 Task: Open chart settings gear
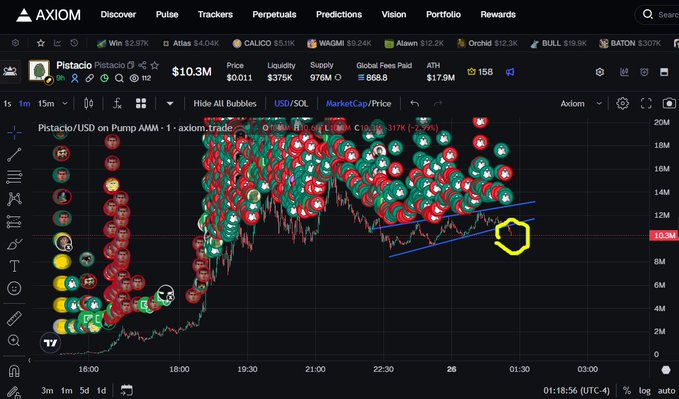pyautogui.click(x=622, y=104)
